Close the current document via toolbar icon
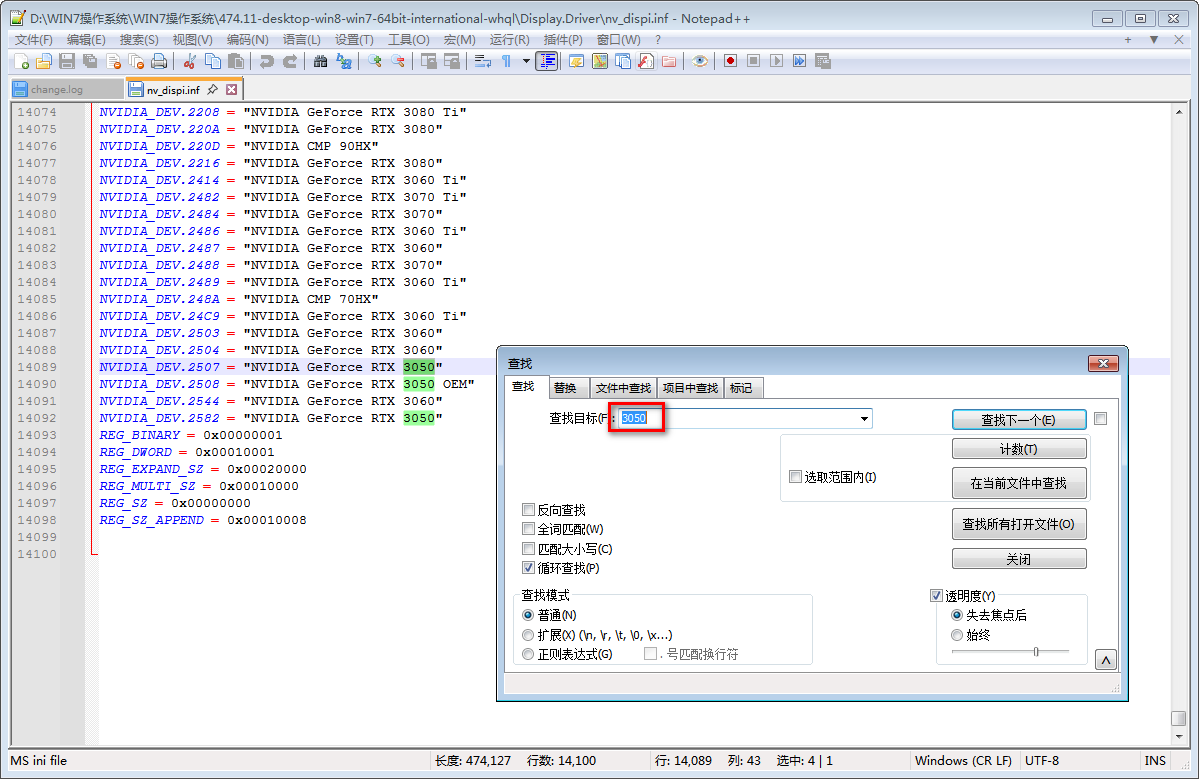The image size is (1199, 779). pyautogui.click(x=113, y=61)
